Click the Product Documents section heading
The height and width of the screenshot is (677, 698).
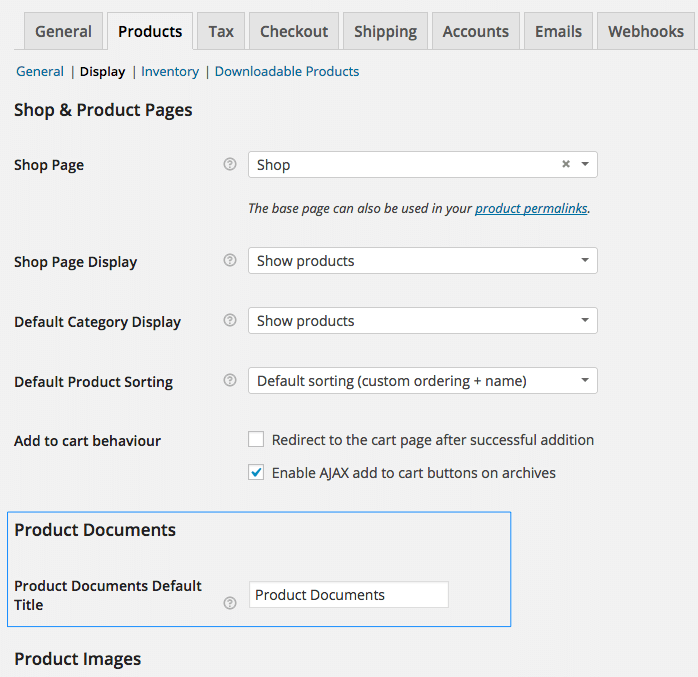pos(95,530)
